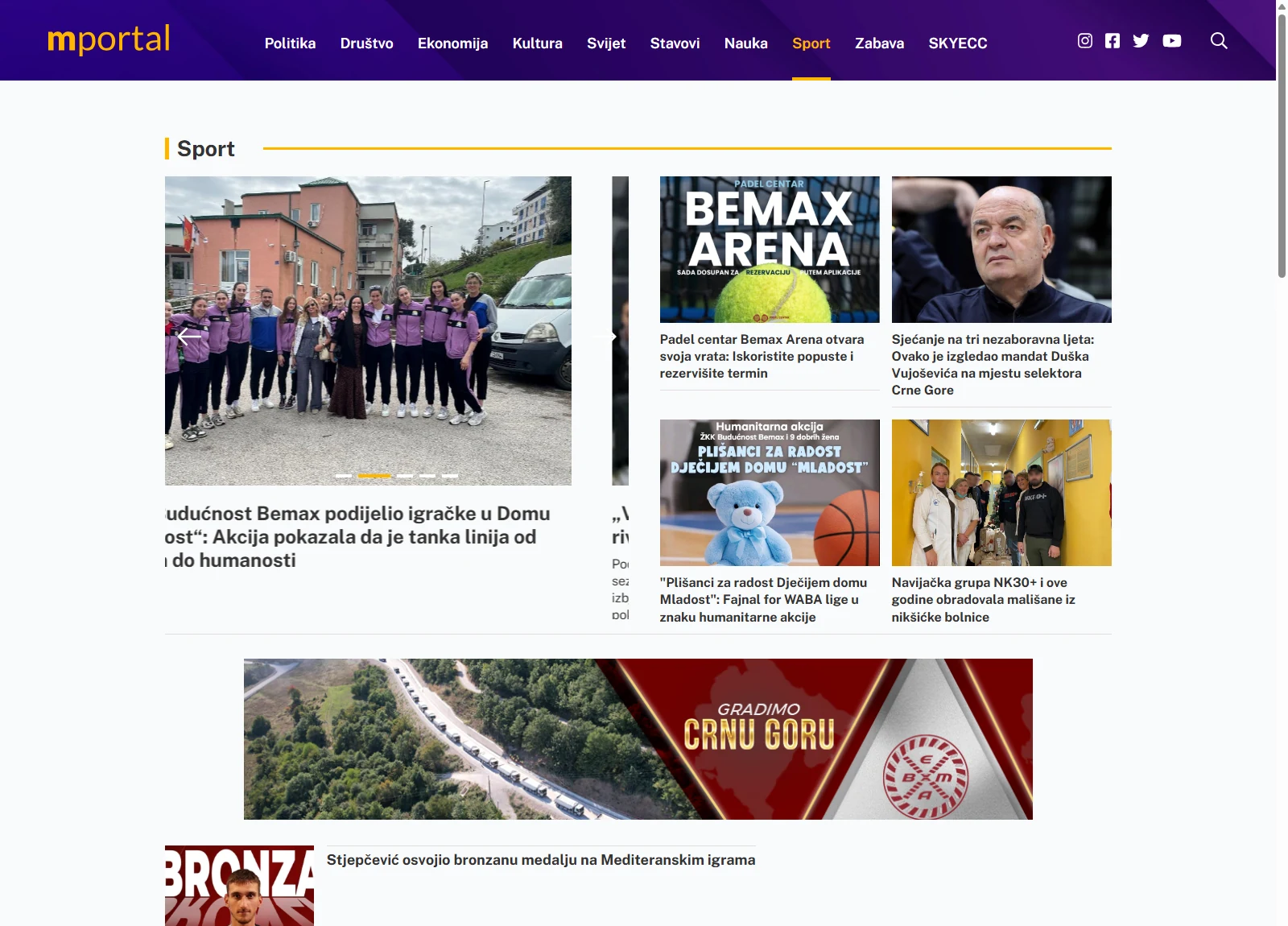Viewport: 1288px width, 926px height.
Task: Click the page vertical scrollbar thumb
Action: [x=1282, y=145]
